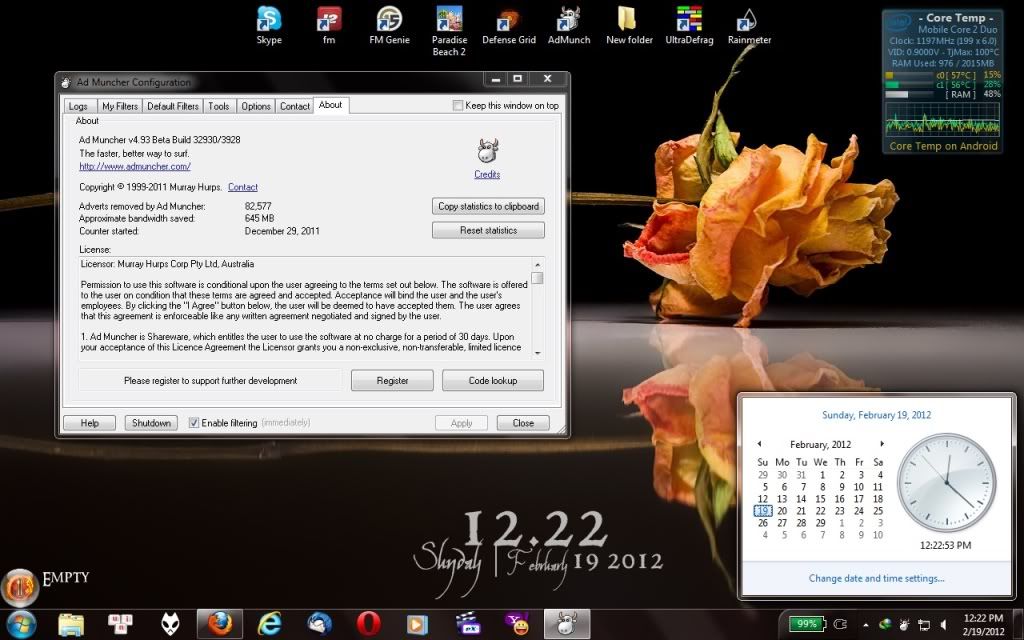Open the Windows Start menu orb
Screen dimensions: 1024x640
(20, 624)
